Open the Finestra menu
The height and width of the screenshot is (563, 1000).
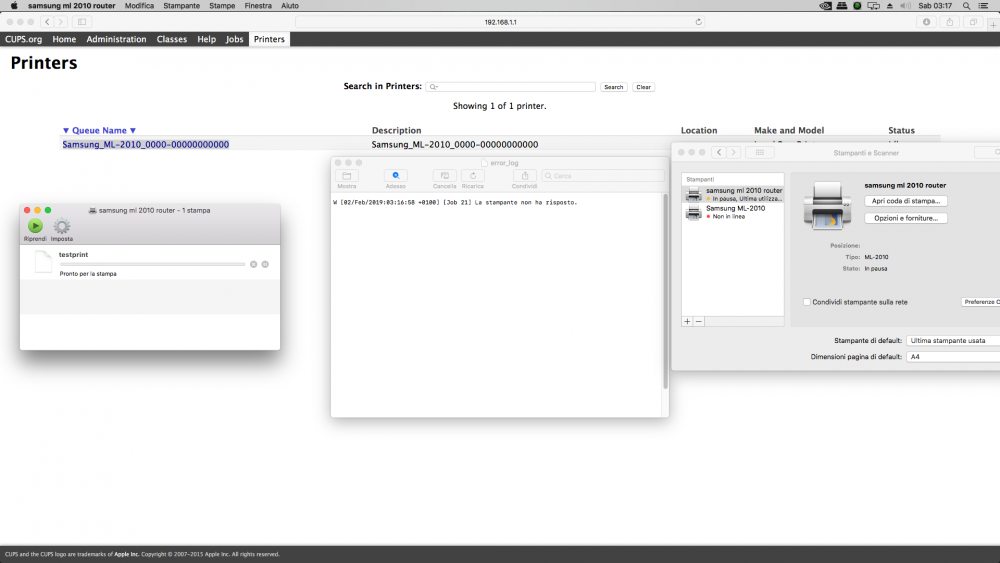tap(258, 6)
